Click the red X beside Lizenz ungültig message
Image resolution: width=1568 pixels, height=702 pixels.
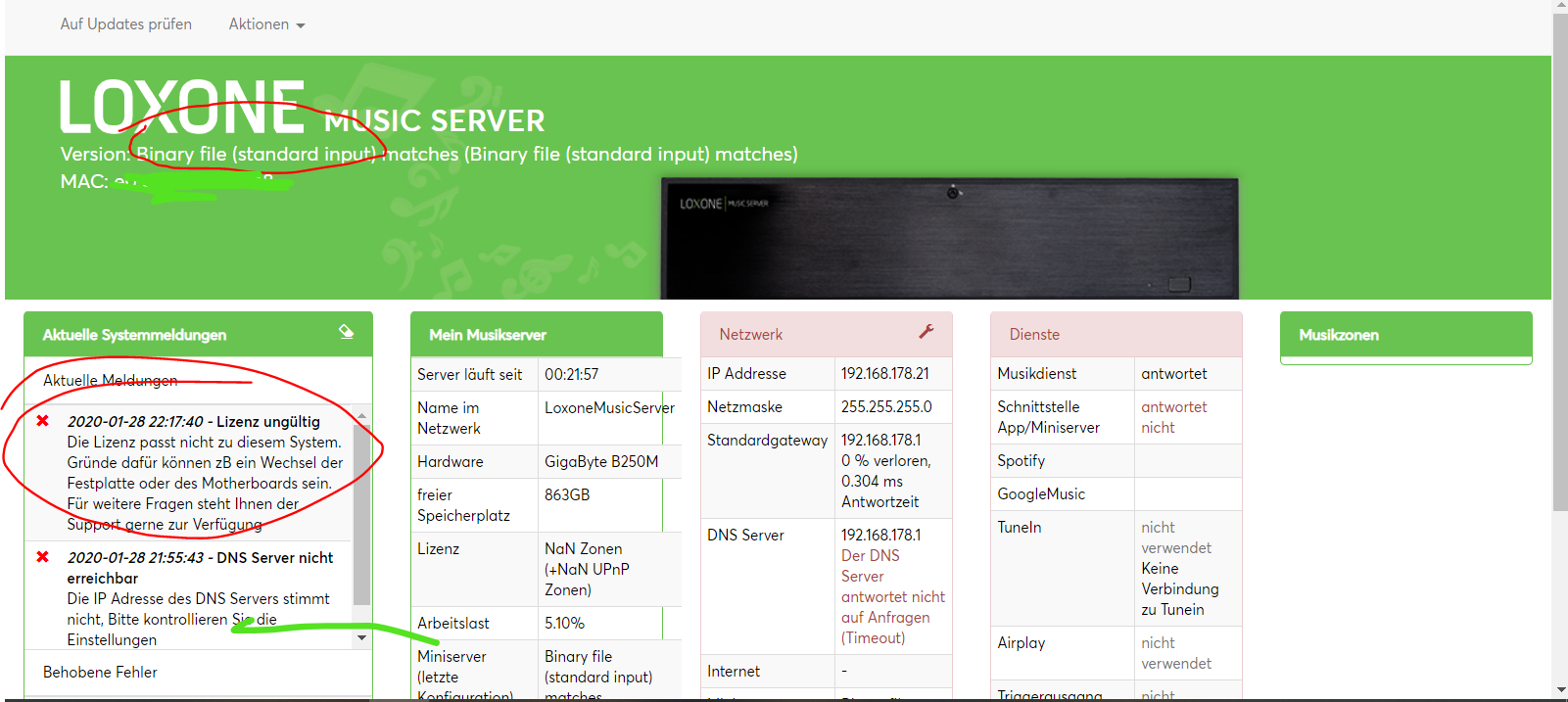click(x=43, y=421)
